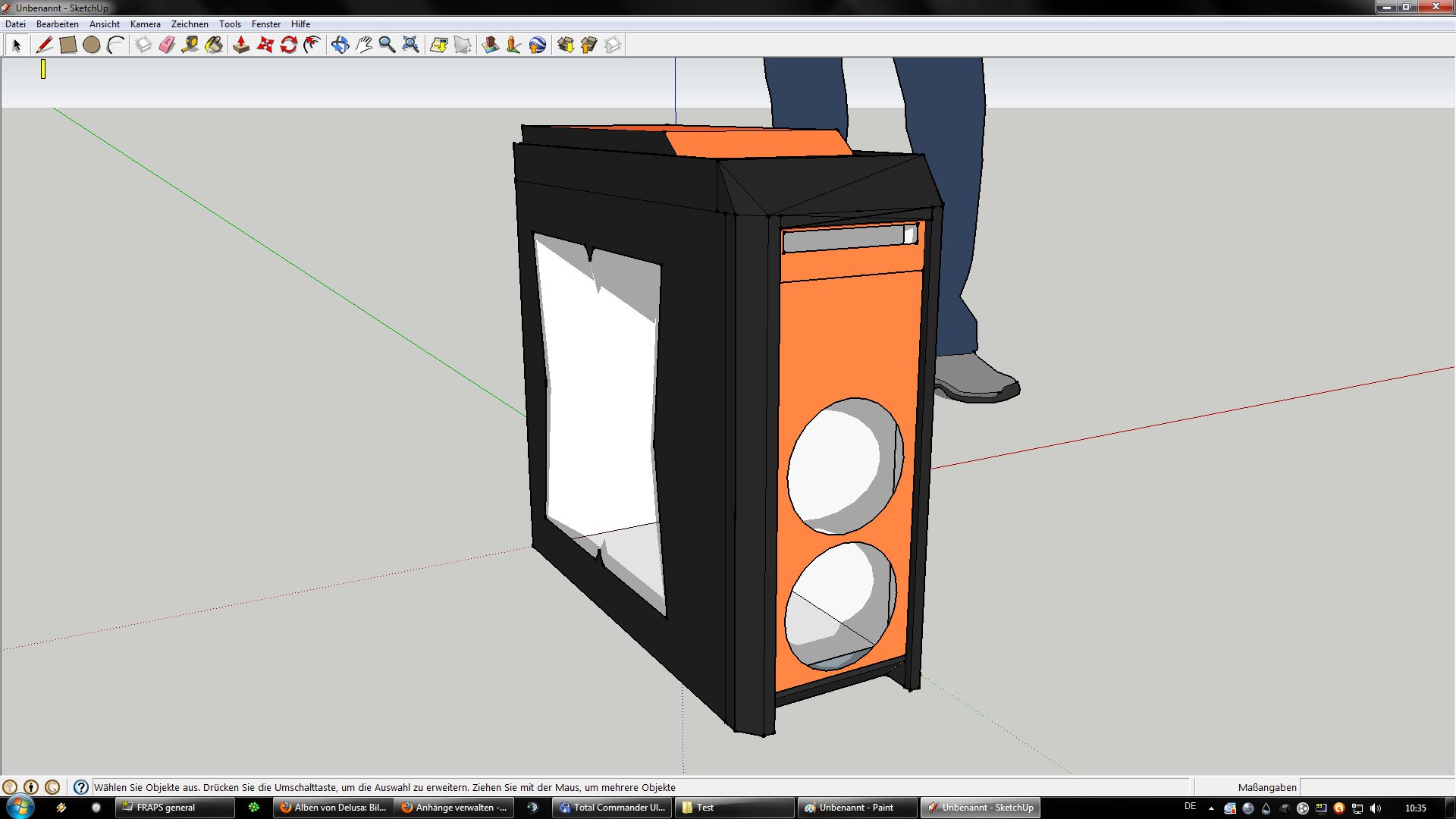Select the Orbit camera tool
The height and width of the screenshot is (819, 1456).
(340, 45)
